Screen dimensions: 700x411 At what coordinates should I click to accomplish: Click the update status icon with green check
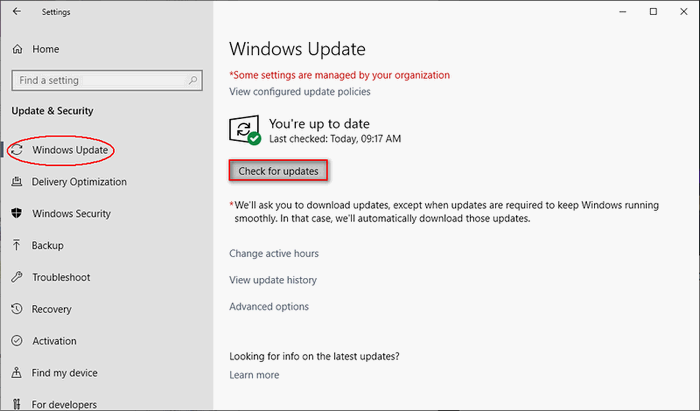point(245,130)
